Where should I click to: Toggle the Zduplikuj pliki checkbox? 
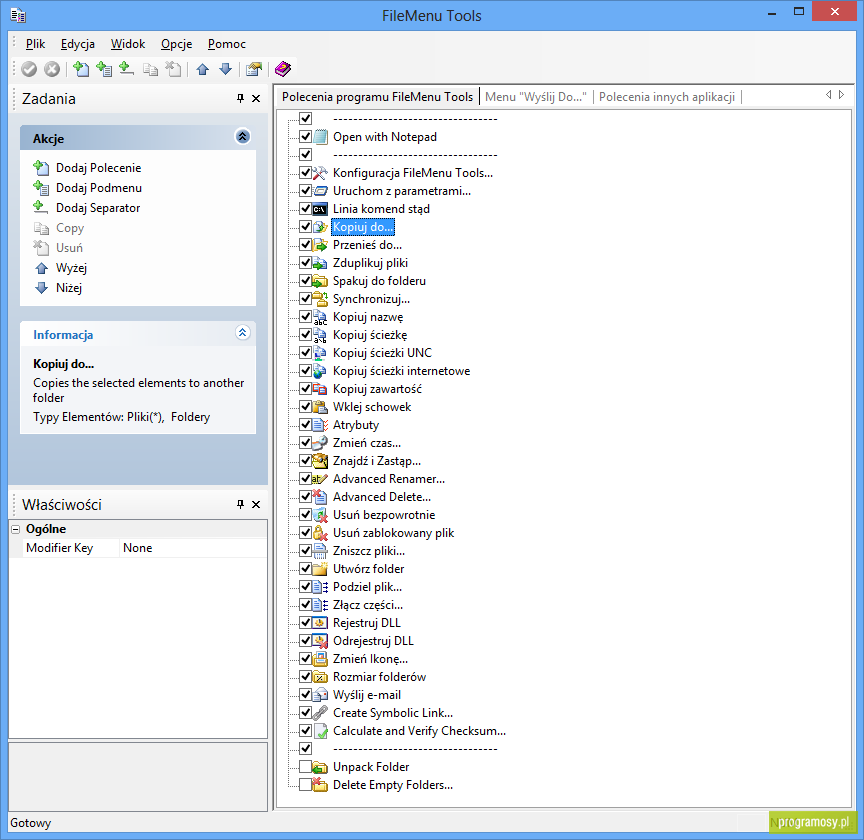pos(305,263)
